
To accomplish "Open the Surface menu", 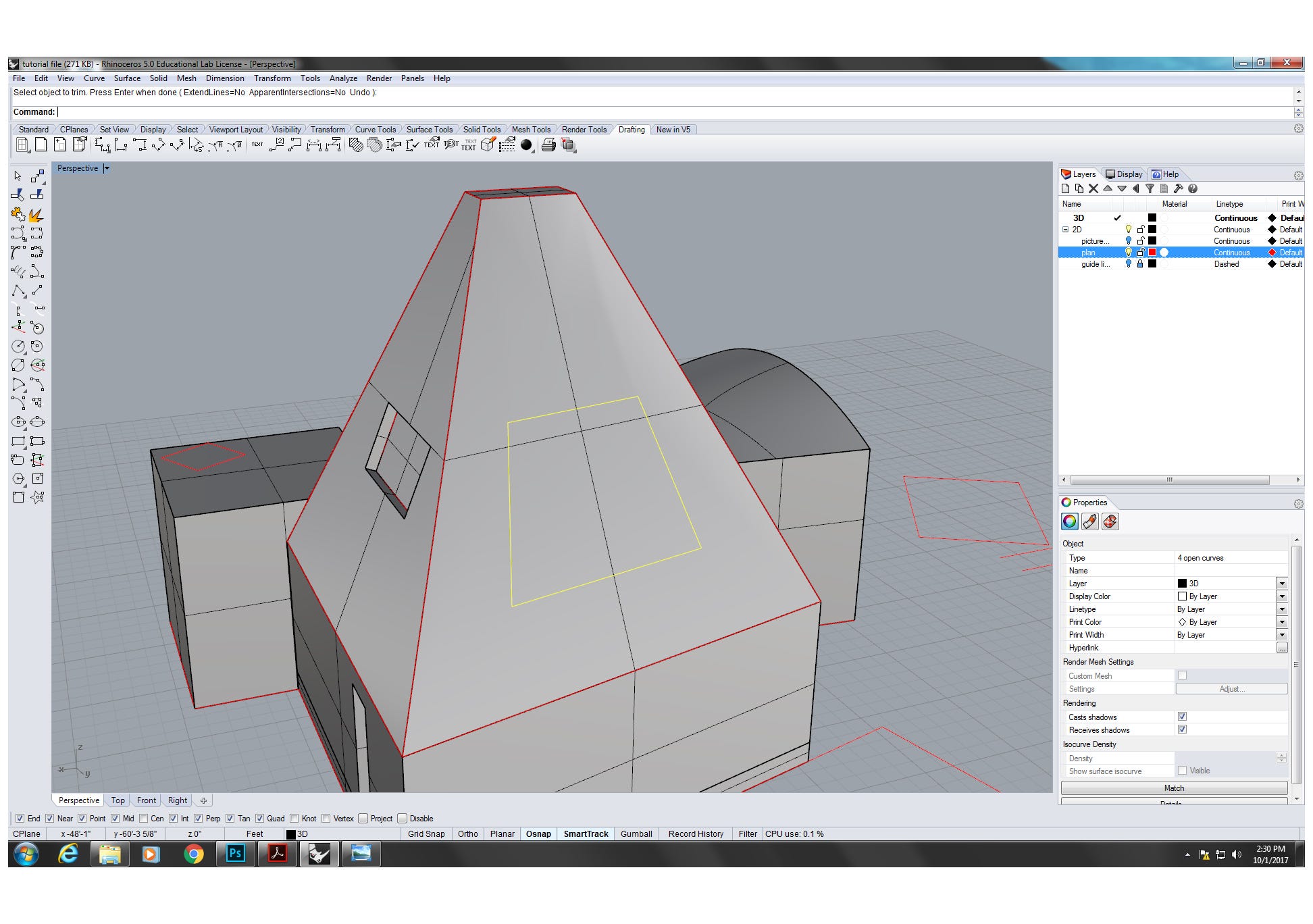I will coord(127,78).
